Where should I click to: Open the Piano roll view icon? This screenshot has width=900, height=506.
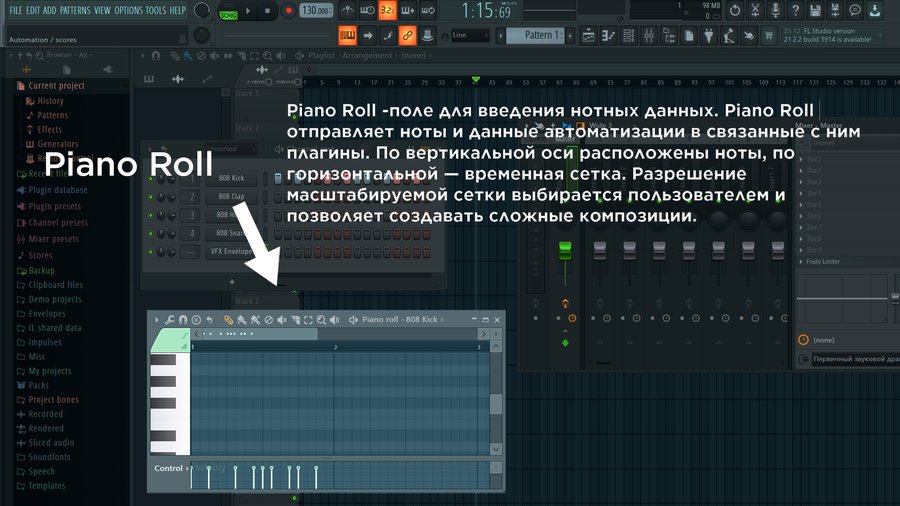coord(608,36)
